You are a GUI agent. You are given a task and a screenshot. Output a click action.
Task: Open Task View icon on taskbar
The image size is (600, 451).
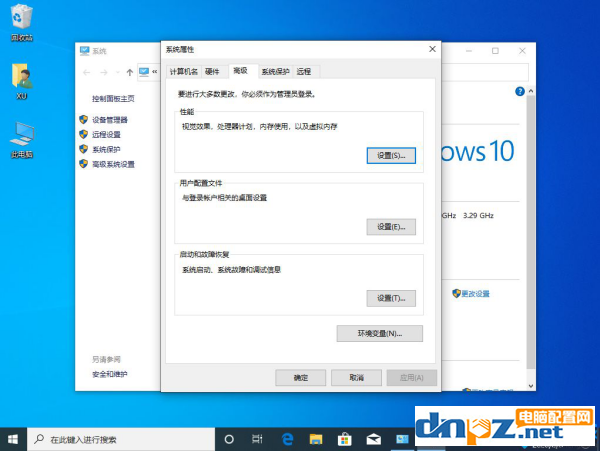tap(257, 439)
